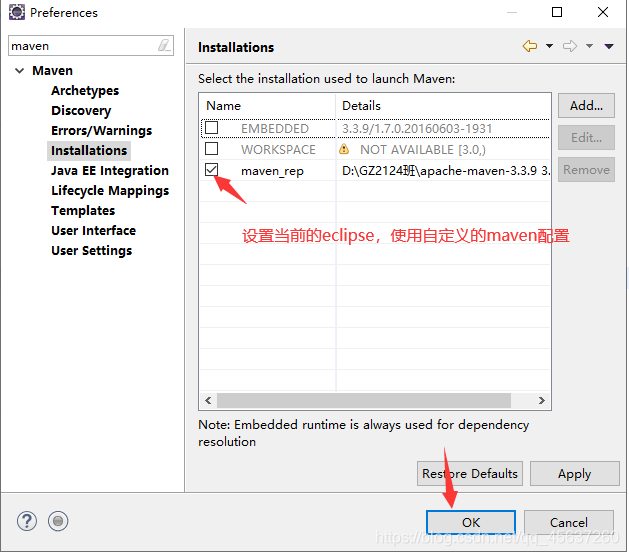Confirm with the OK button
This screenshot has height=556, width=629.
coord(471,523)
